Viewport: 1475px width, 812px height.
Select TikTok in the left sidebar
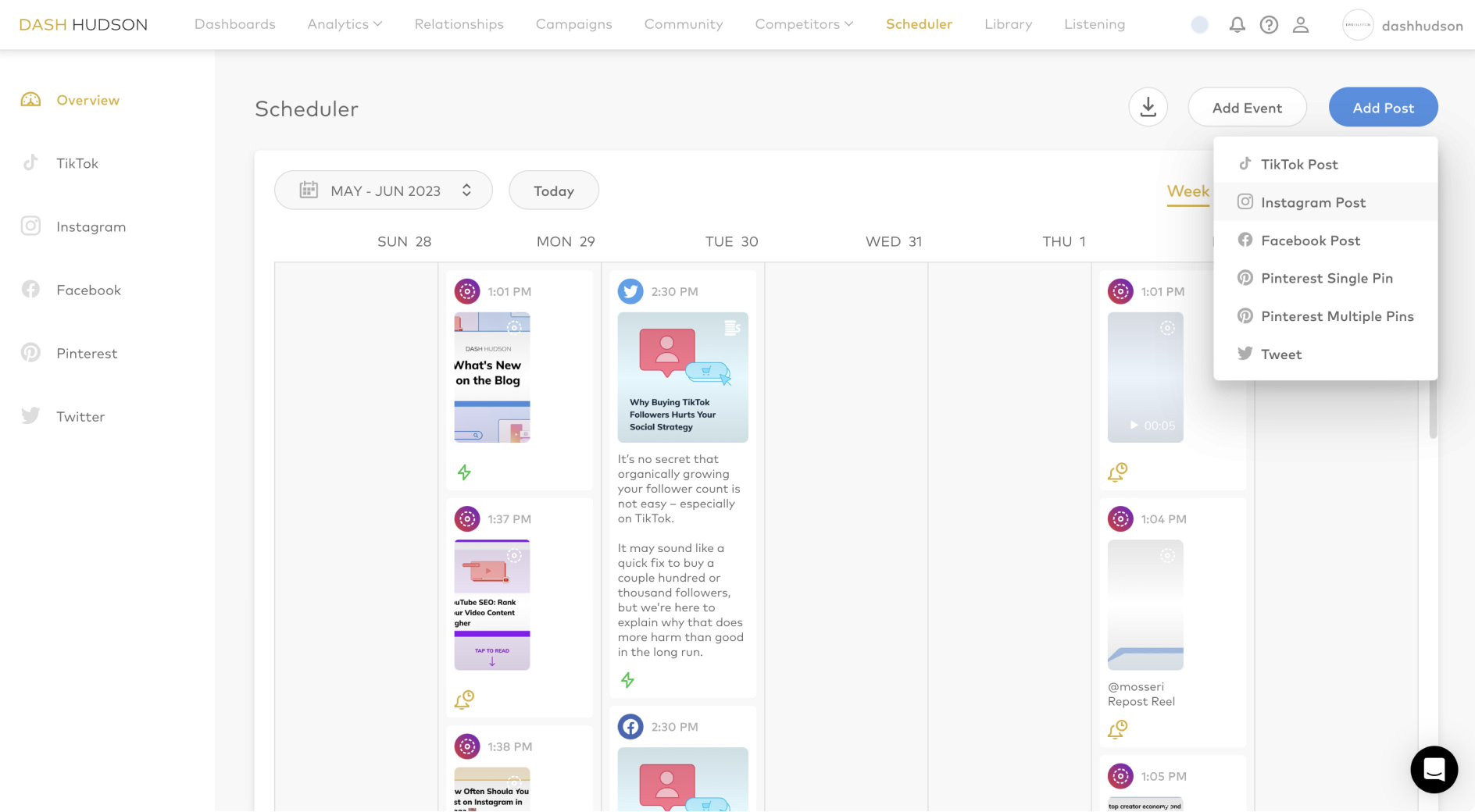point(77,163)
